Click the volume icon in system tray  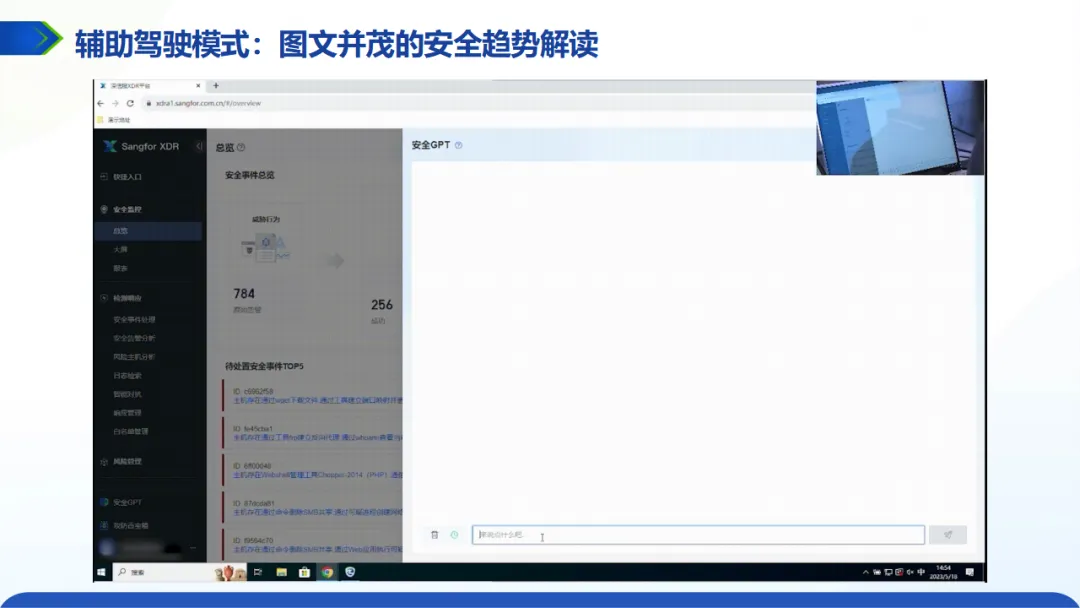(910, 572)
